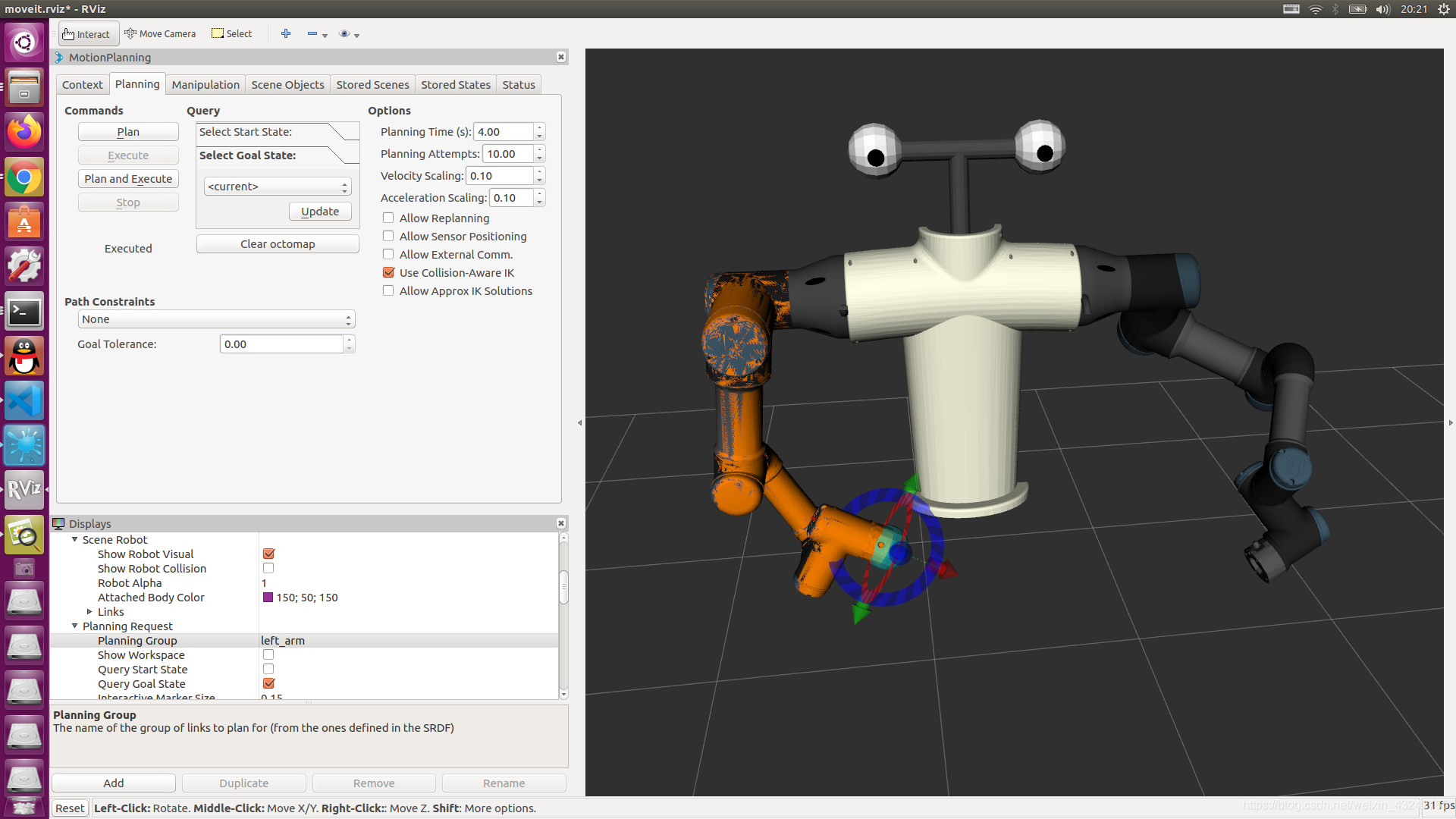1456x819 pixels.
Task: Click the Clear octomap button
Action: [278, 244]
